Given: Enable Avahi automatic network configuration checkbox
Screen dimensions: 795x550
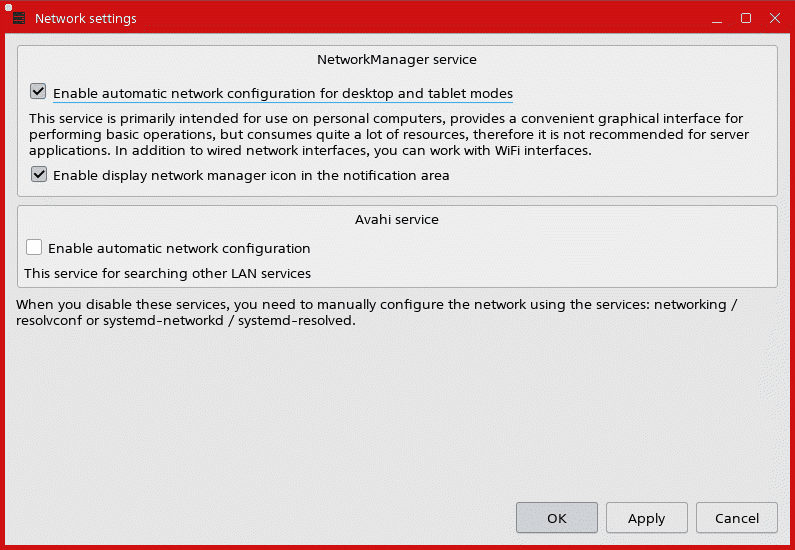Looking at the screenshot, I should 34,247.
